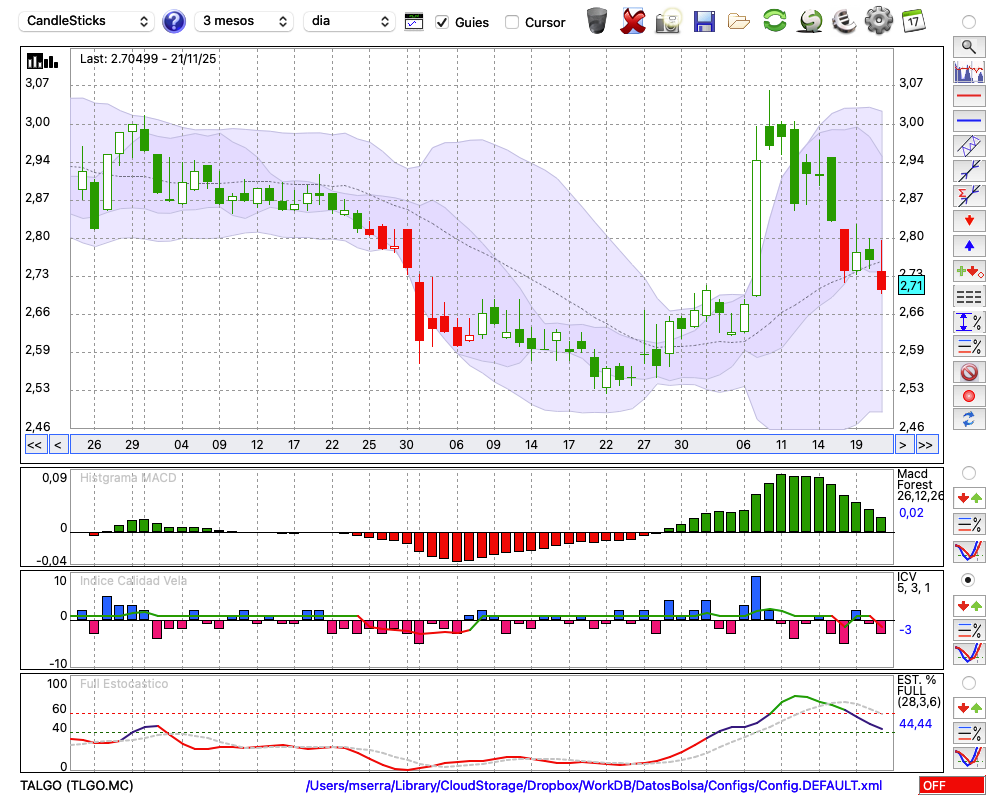Click the magnifying glass zoom tool
The height and width of the screenshot is (800, 1000).
(x=968, y=46)
